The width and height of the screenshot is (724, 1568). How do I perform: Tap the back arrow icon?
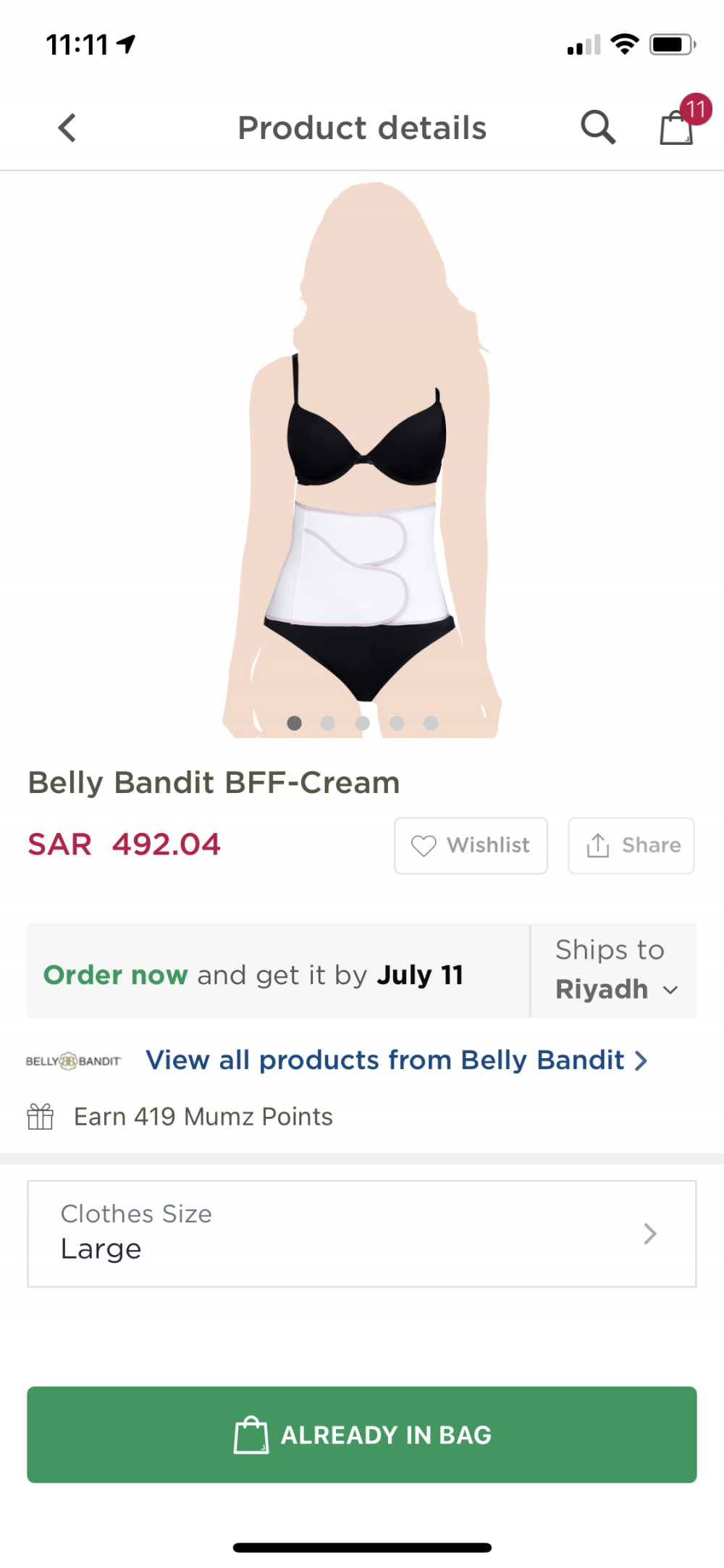pyautogui.click(x=67, y=128)
